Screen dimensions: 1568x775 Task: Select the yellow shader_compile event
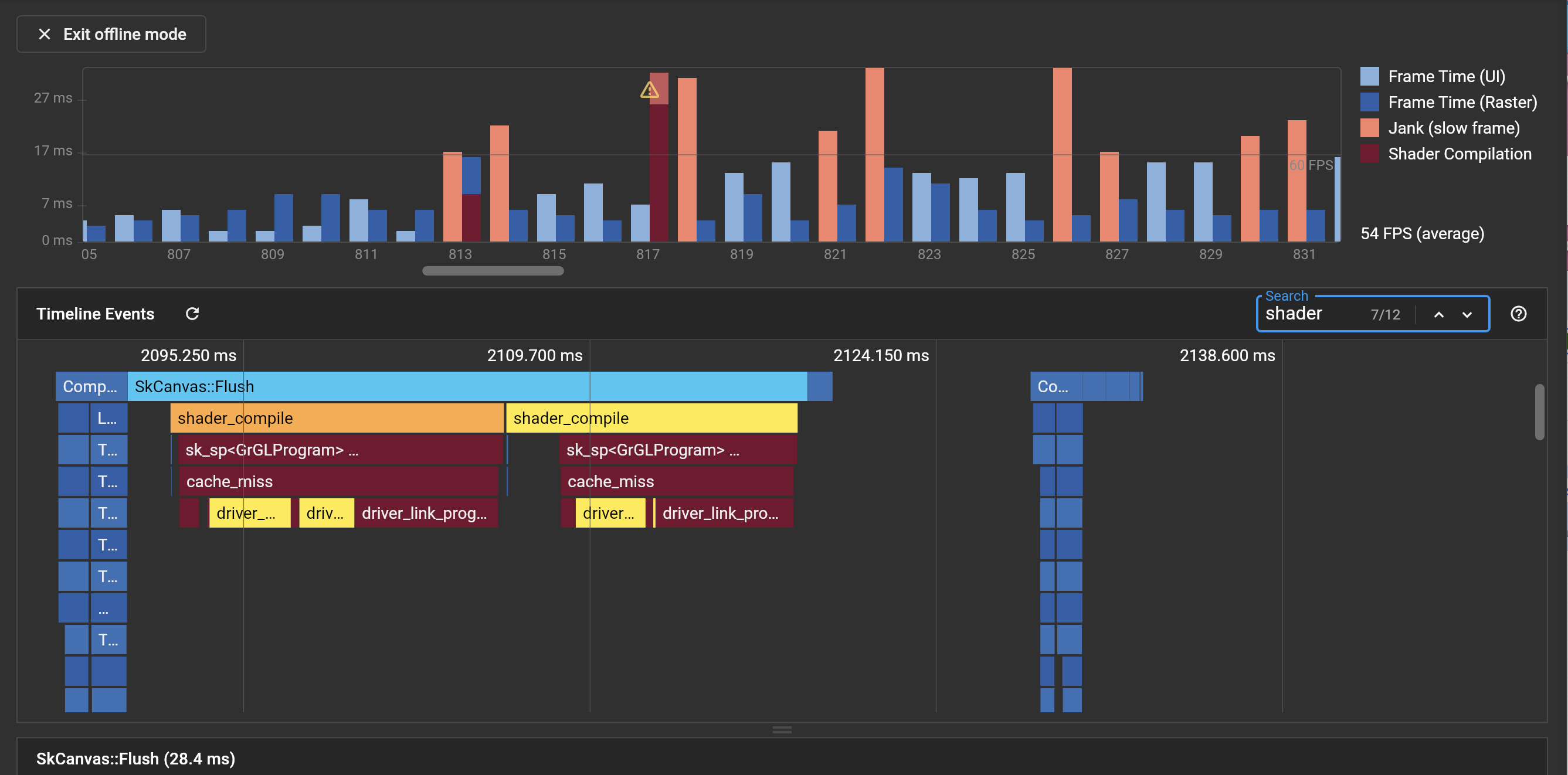coord(651,418)
